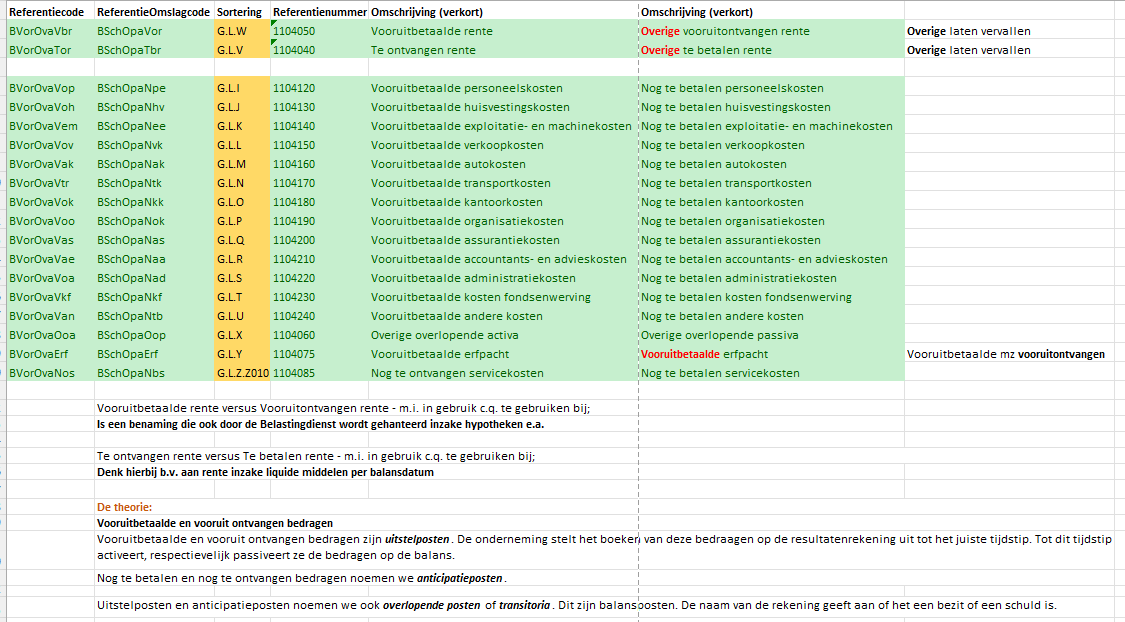Click cell BVorOvaVae
This screenshot has height=622, width=1125.
coord(50,259)
